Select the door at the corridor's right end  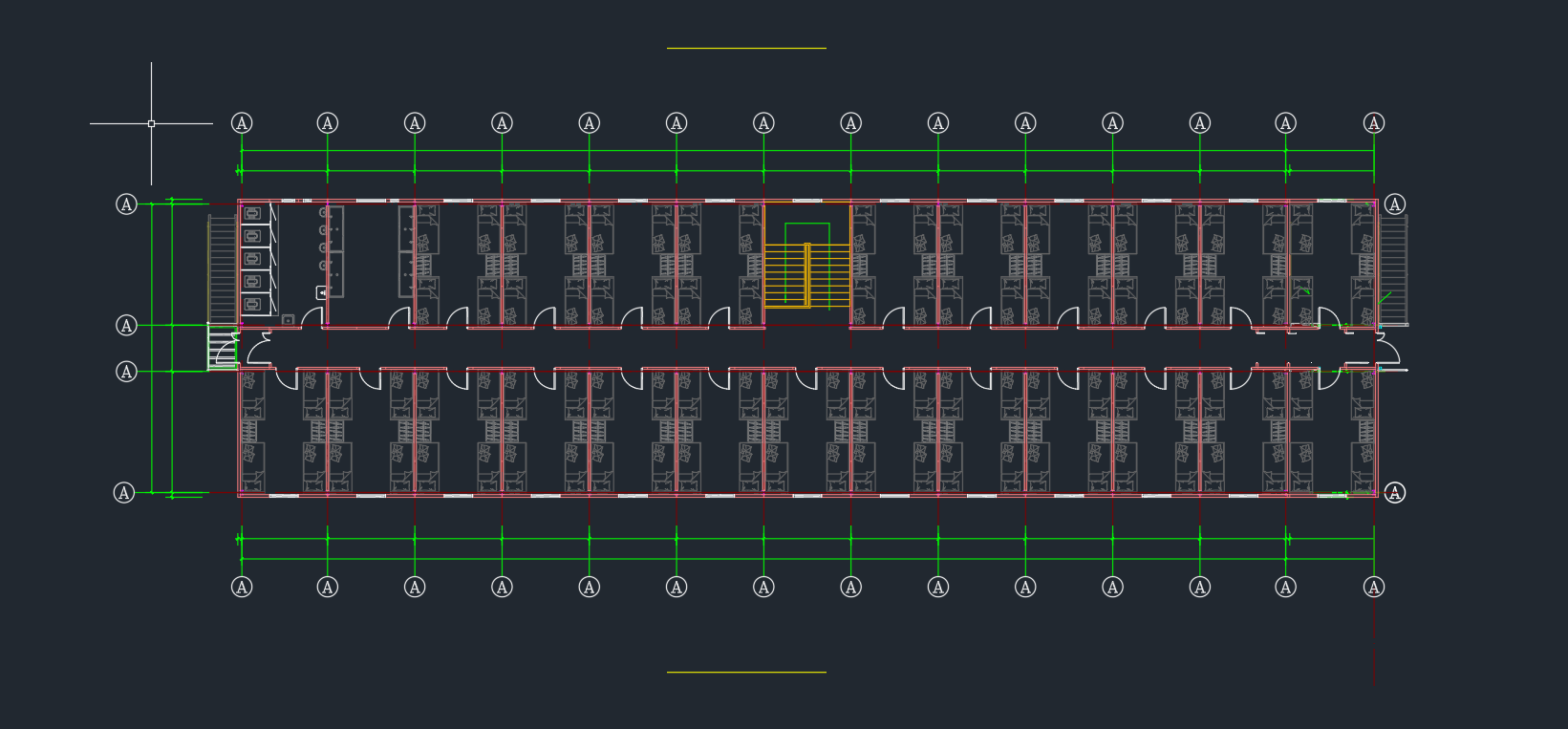[1386, 348]
